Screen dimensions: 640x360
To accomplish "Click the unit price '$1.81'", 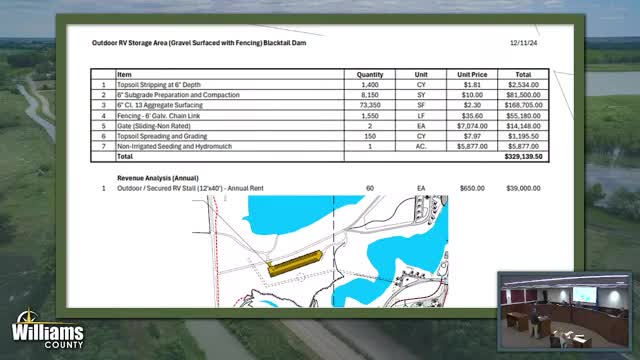I will [x=472, y=85].
